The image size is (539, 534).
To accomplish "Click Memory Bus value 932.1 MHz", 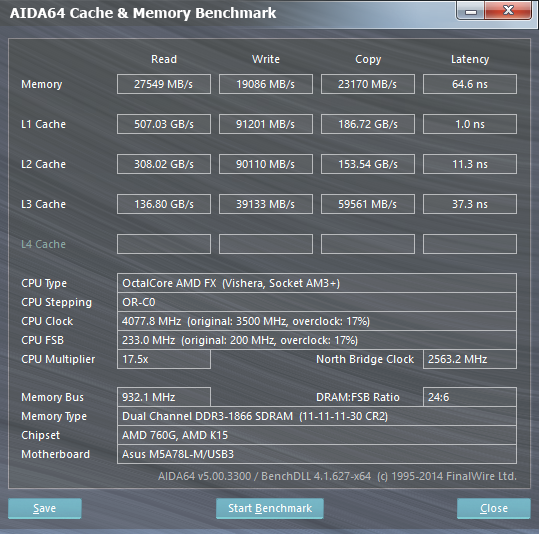I will coord(164,397).
